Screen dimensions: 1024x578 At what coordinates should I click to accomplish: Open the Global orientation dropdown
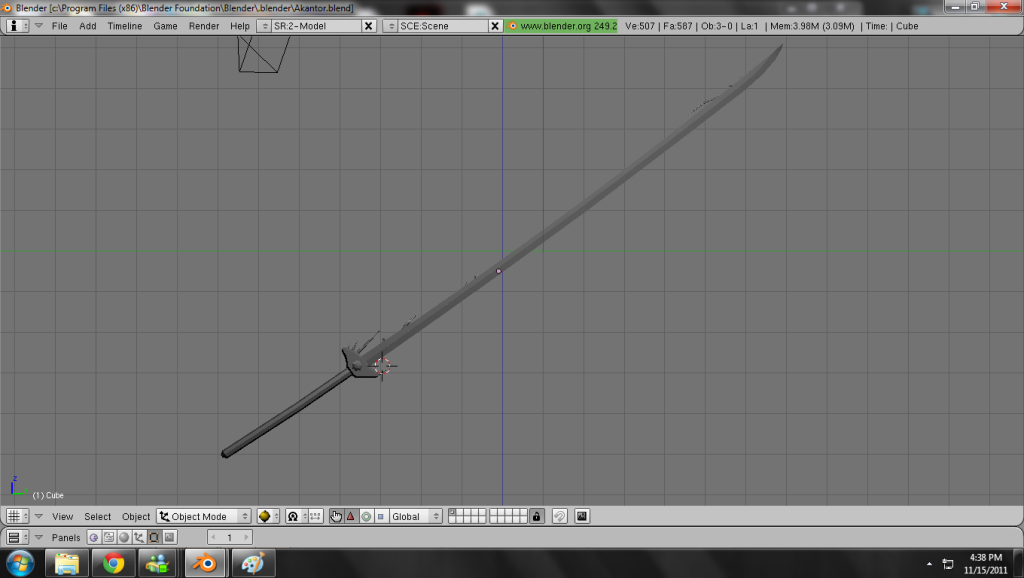tap(415, 517)
